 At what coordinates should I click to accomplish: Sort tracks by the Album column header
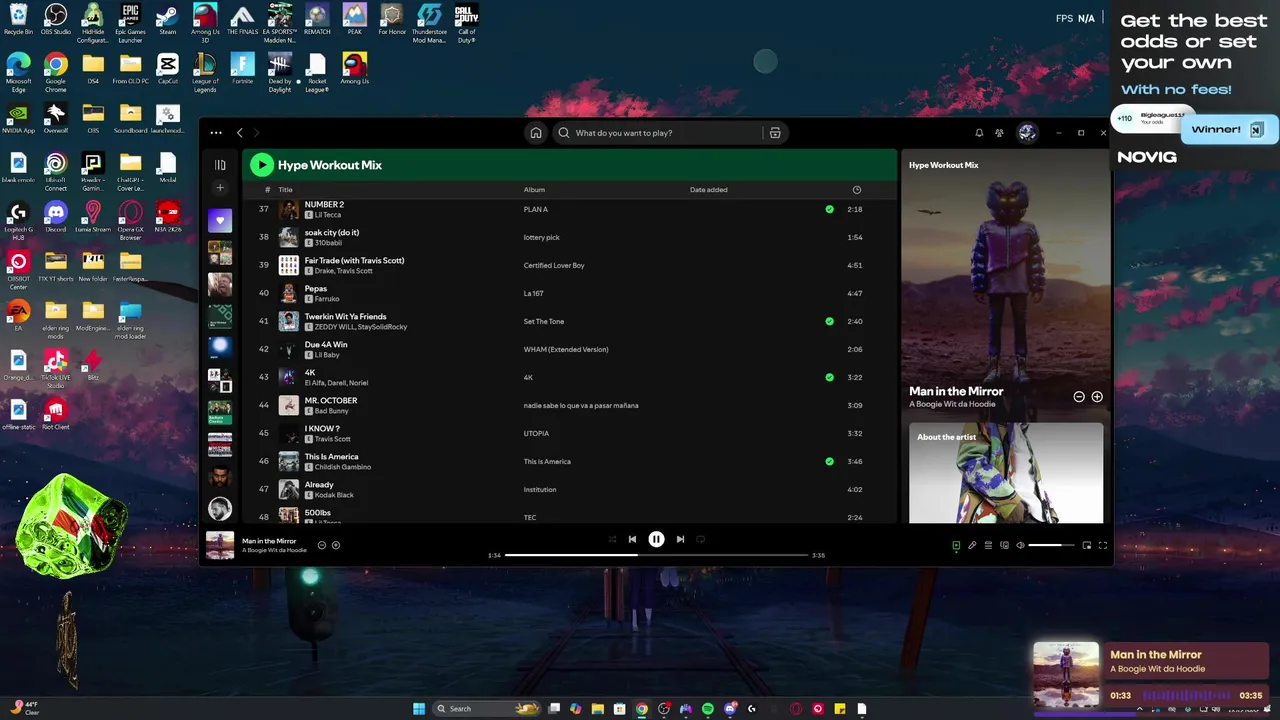coord(534,190)
